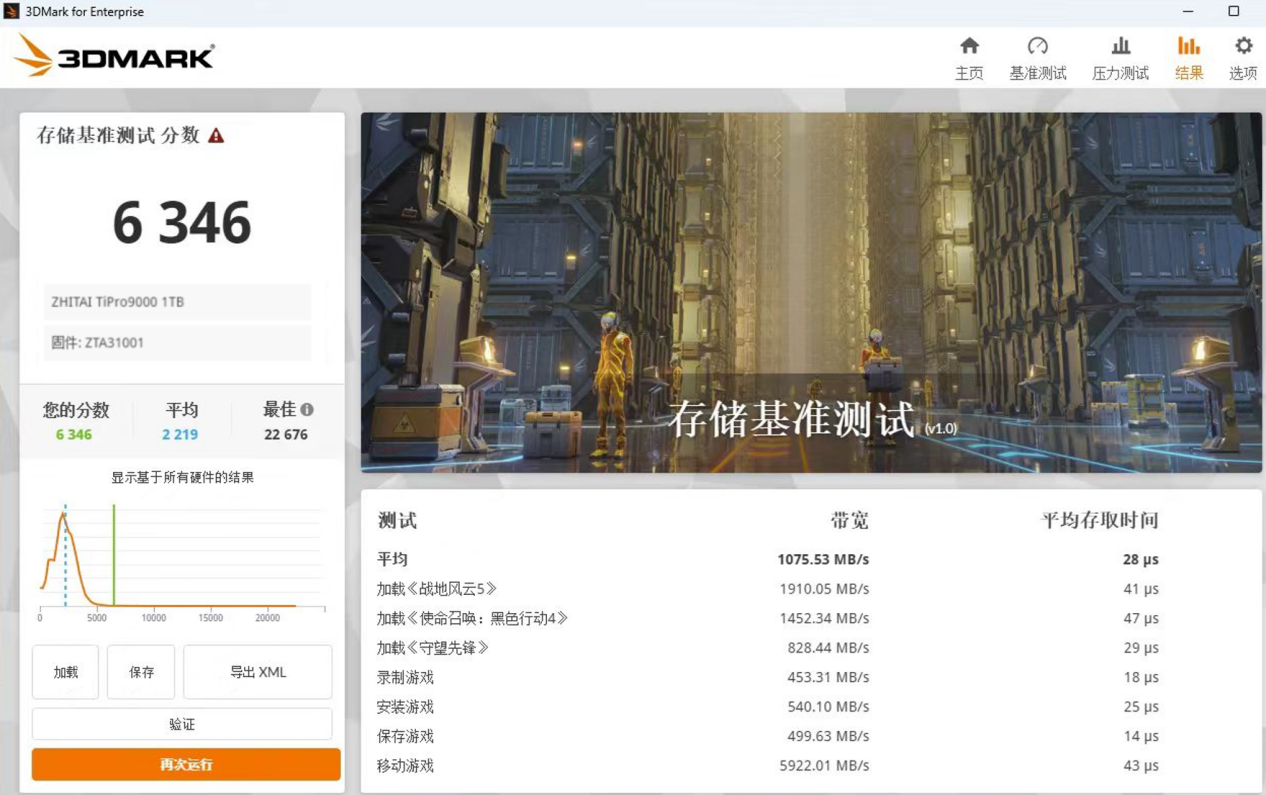This screenshot has height=795, width=1266.
Task: Click your score value 6 346 in green
Action: 74,434
